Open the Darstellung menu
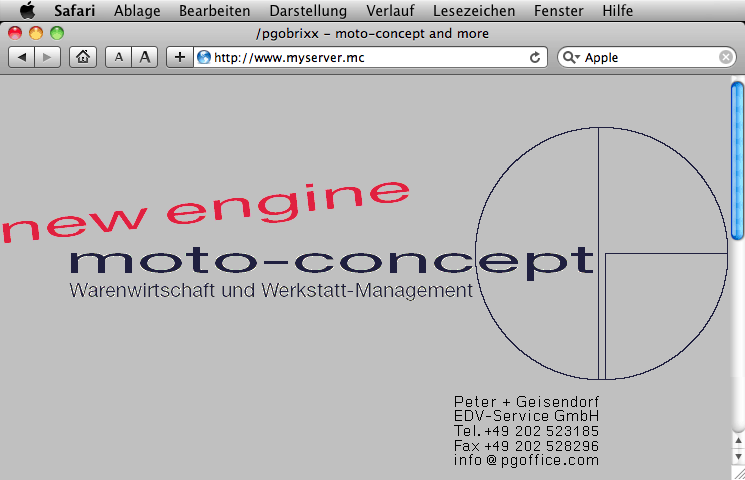745x480 pixels. click(x=308, y=11)
